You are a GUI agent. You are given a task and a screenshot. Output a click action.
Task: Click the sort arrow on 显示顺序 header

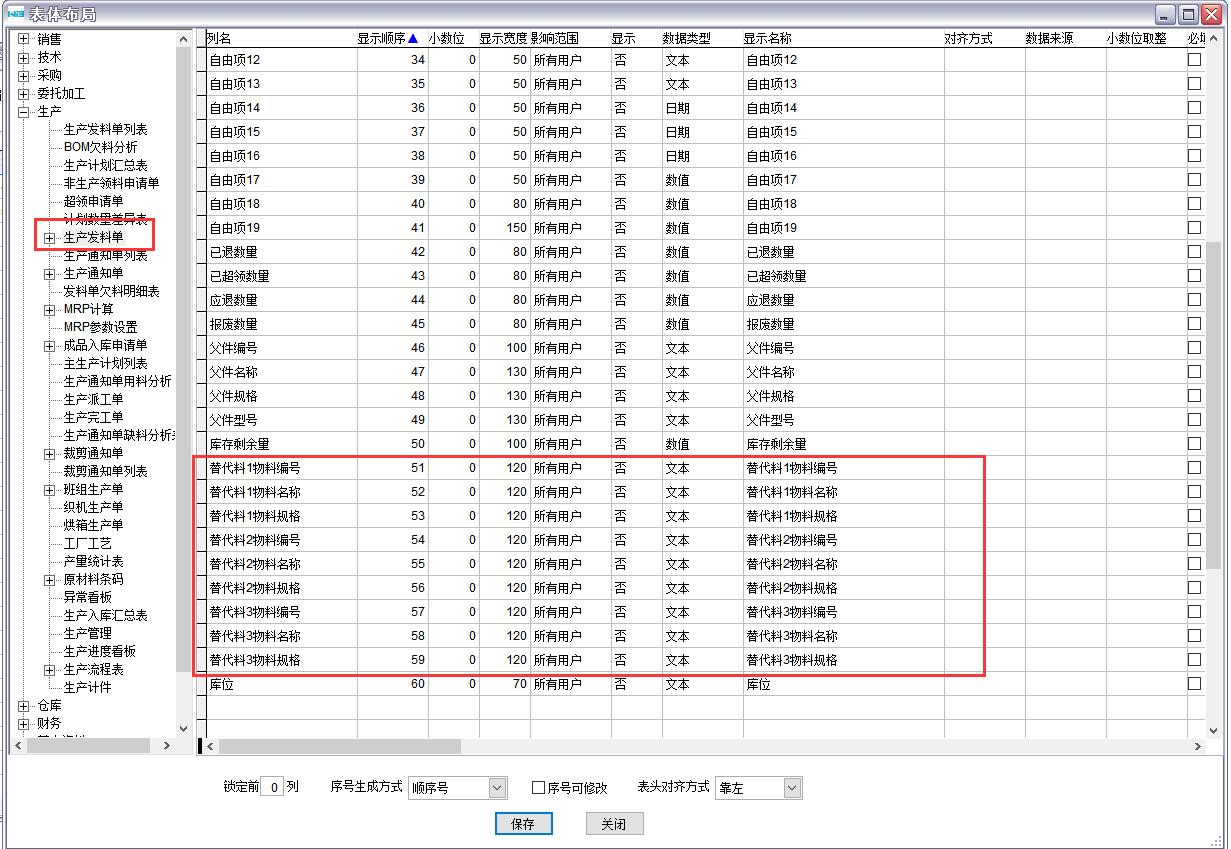click(412, 39)
